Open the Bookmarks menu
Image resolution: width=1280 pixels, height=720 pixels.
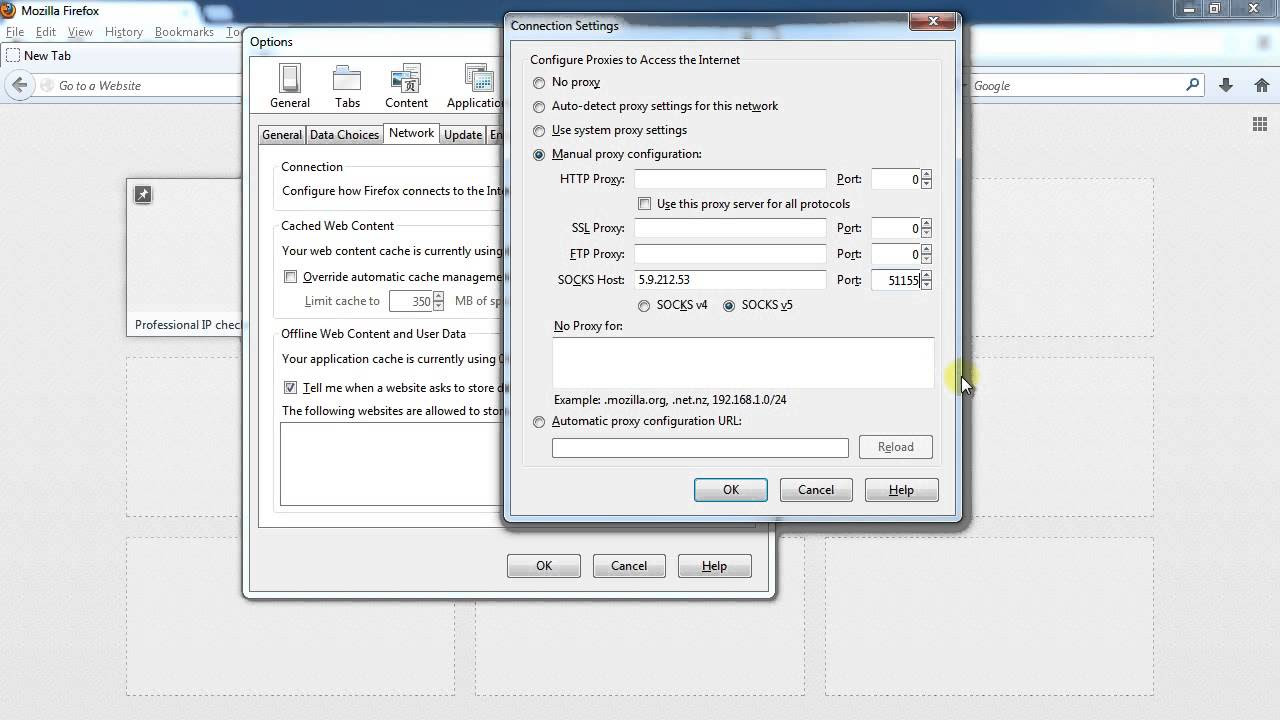(x=184, y=32)
